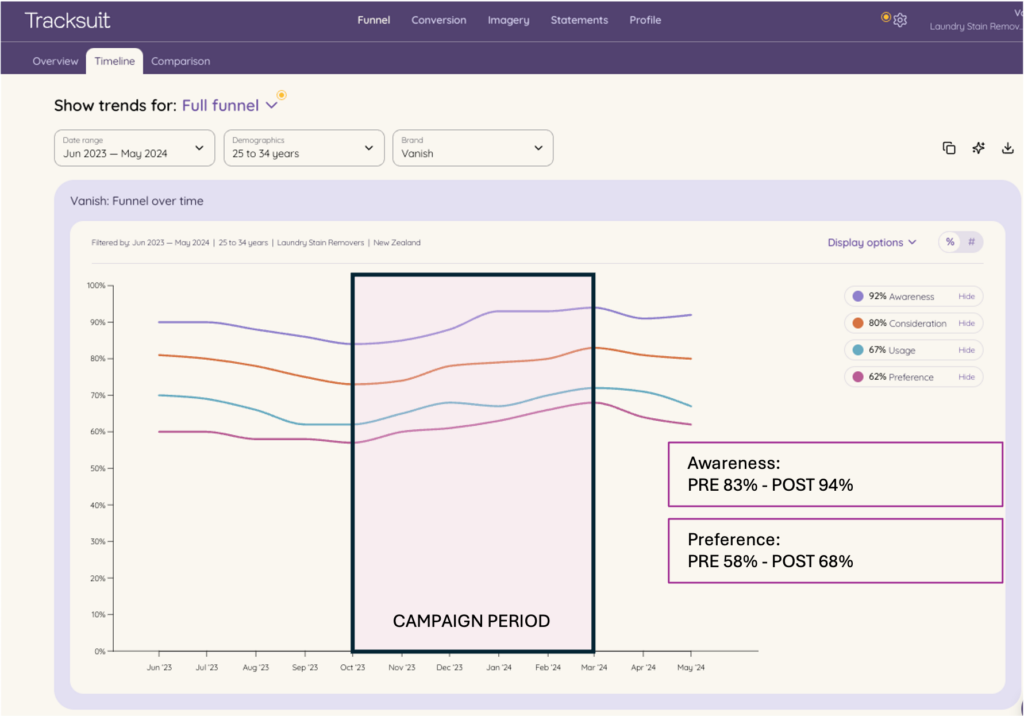This screenshot has width=1024, height=716.
Task: Hide the Usage line
Action: click(x=966, y=350)
